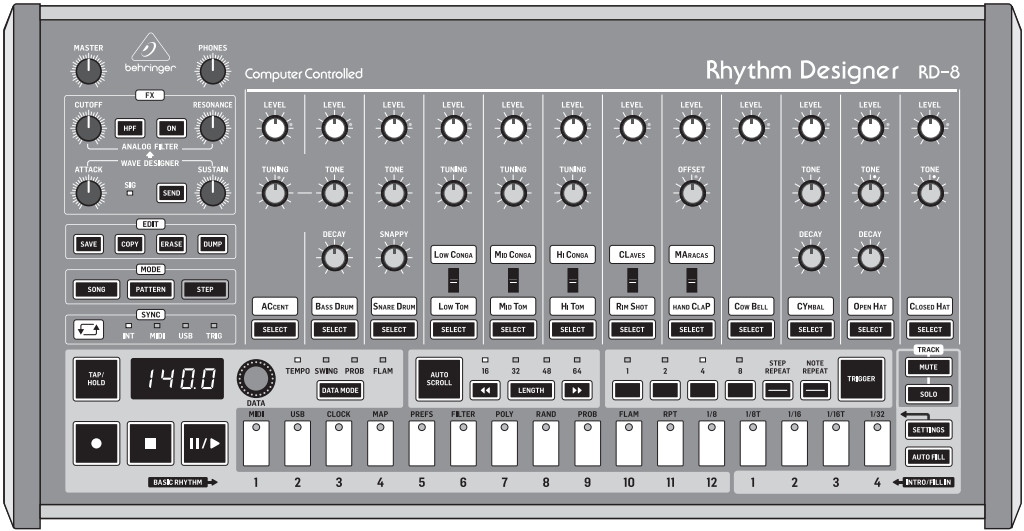
Task: Click step key 9 labeled PROB
Action: [x=587, y=443]
